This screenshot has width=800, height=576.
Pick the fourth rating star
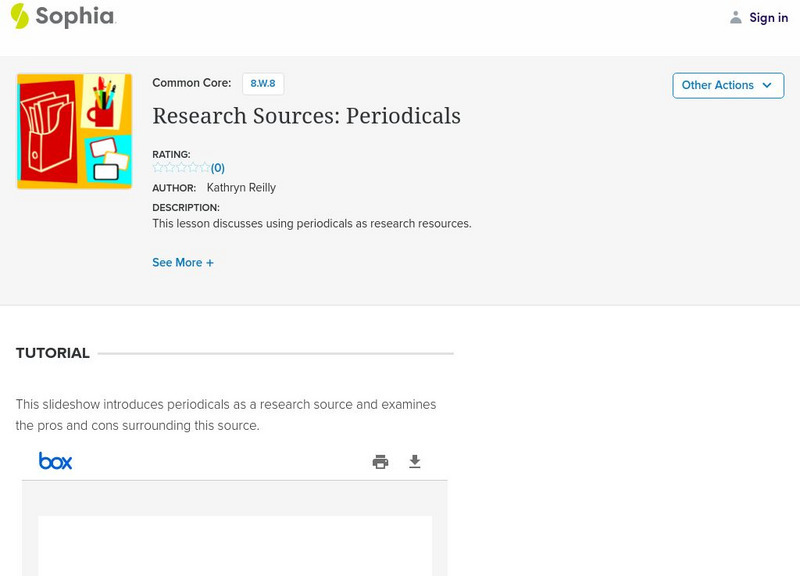(x=193, y=168)
